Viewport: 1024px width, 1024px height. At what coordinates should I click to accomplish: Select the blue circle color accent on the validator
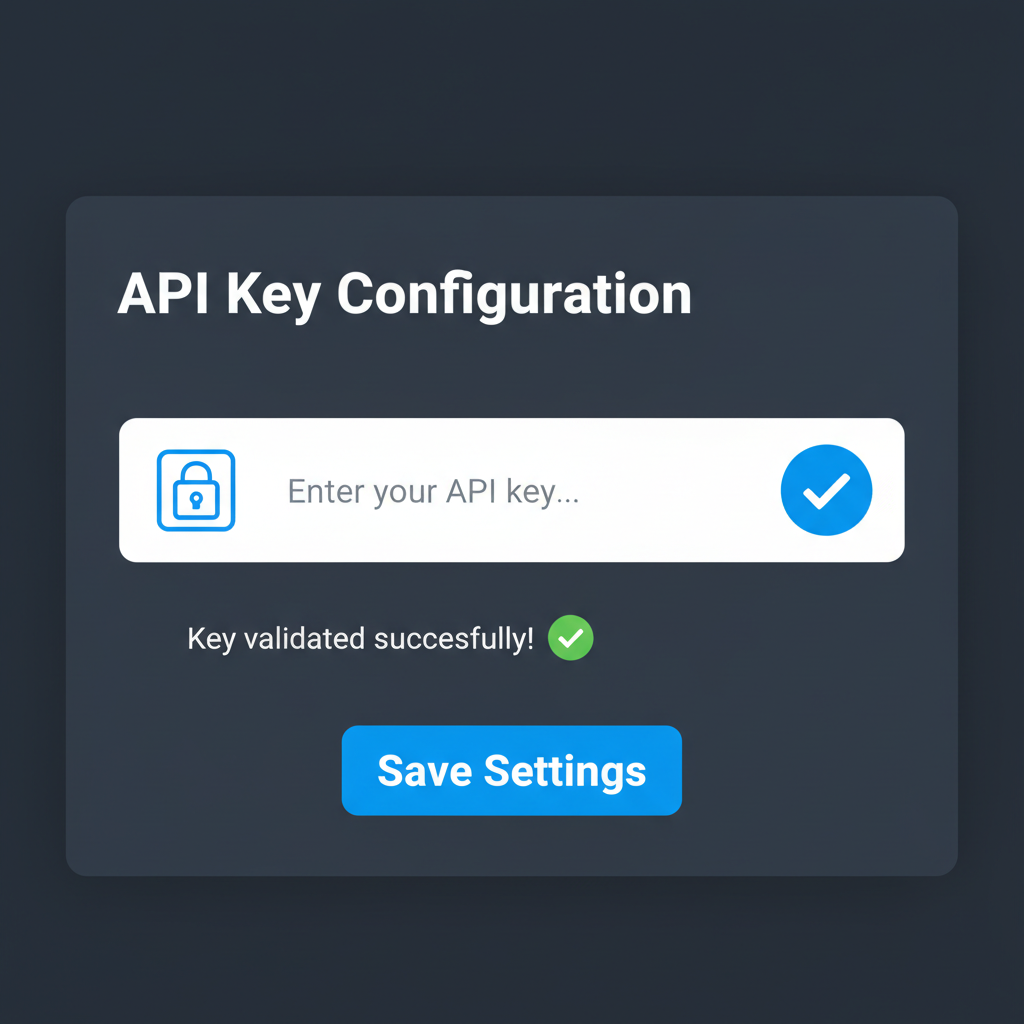[x=826, y=490]
